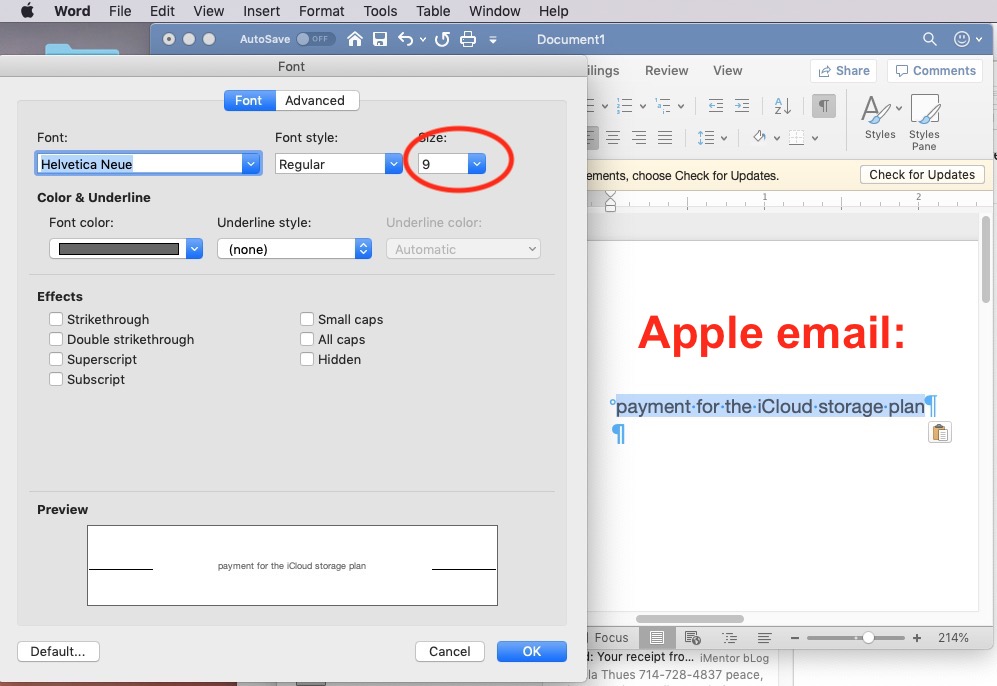The image size is (997, 686).
Task: Align text to the right
Action: tap(639, 137)
